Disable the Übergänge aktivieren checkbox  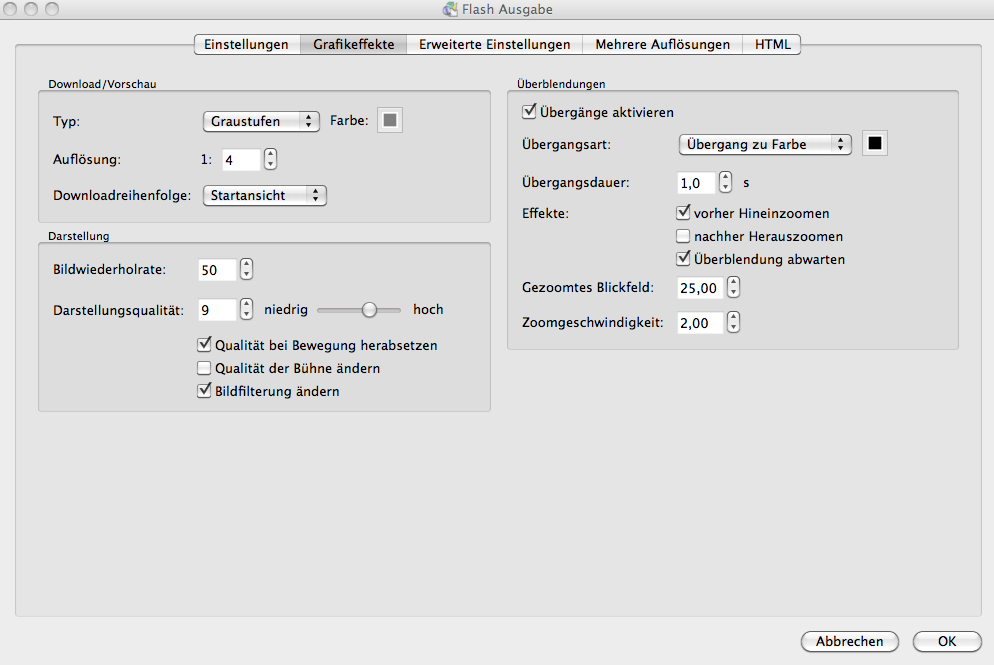(x=530, y=112)
